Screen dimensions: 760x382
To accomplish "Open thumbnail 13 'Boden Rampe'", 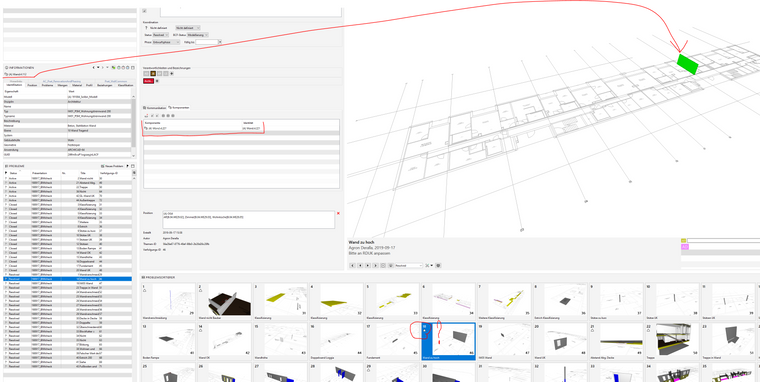I will [168, 341].
